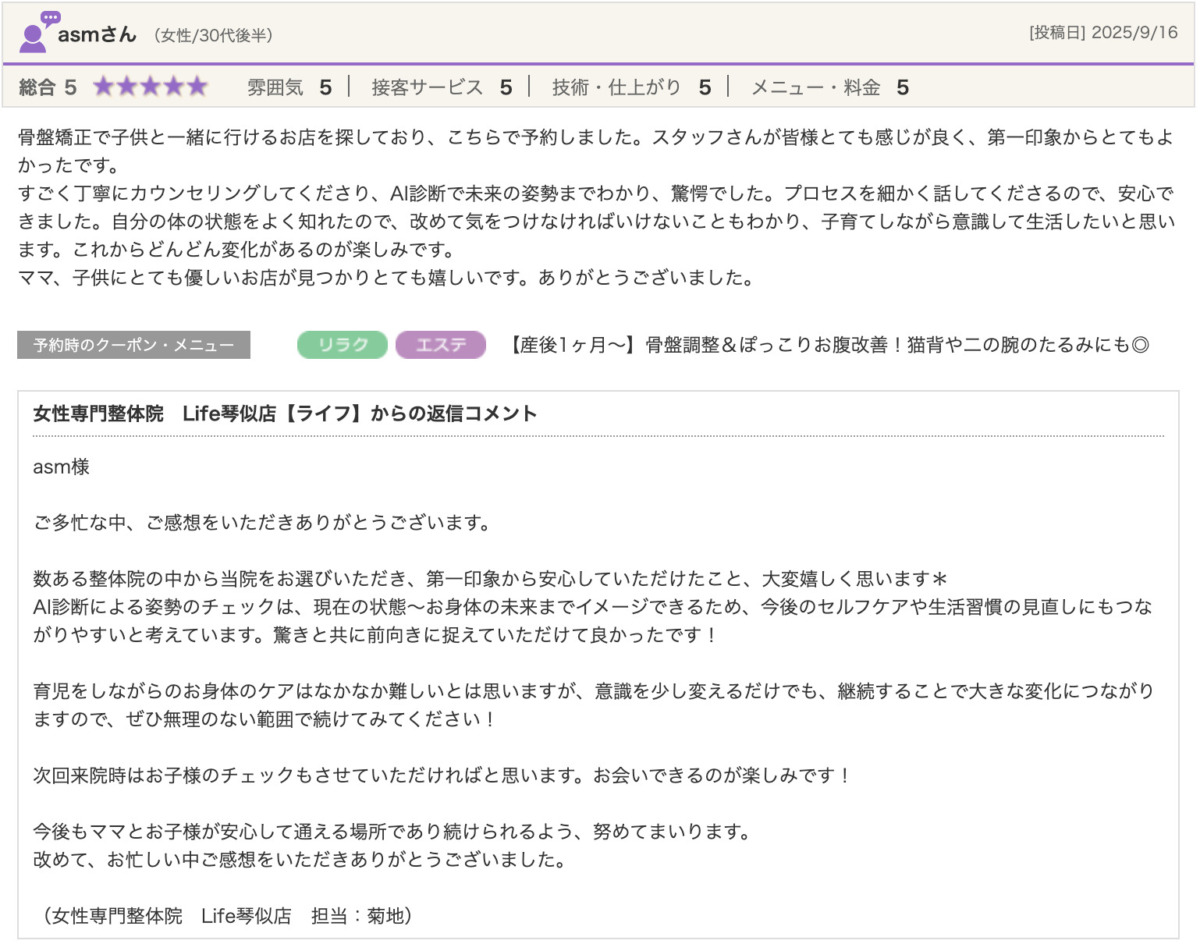
Task: Click the first star in the overall rating
Action: click(x=104, y=87)
